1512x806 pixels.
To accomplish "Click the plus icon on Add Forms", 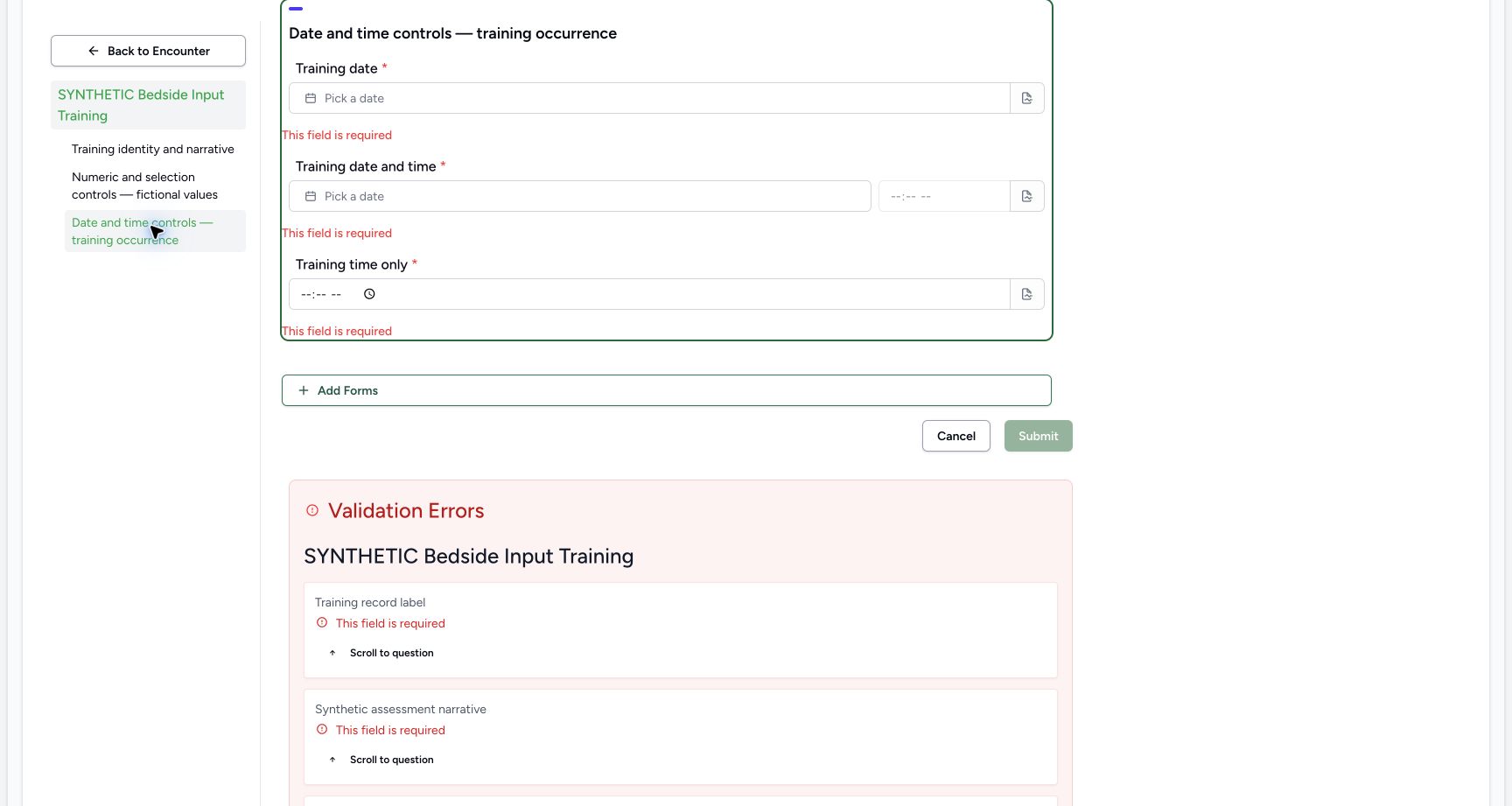I will pos(304,390).
